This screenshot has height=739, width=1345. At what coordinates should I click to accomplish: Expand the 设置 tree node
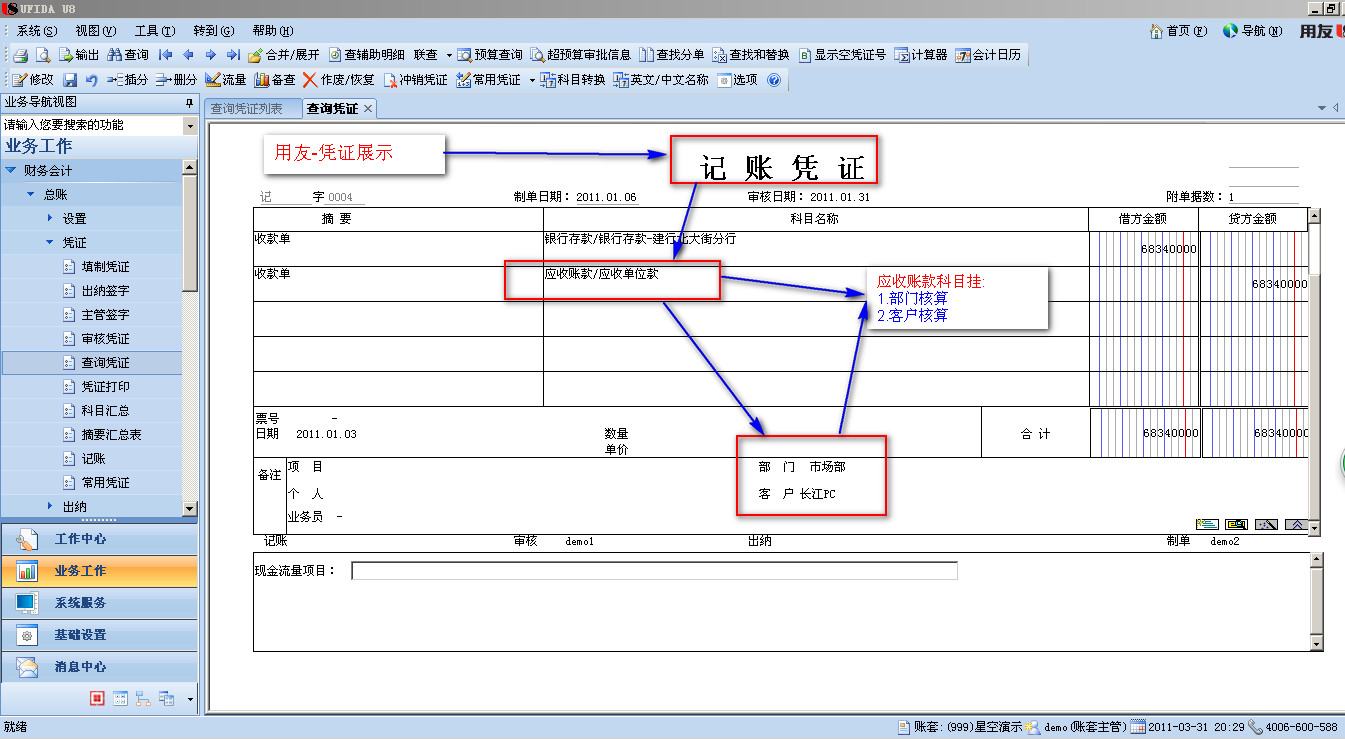point(49,218)
